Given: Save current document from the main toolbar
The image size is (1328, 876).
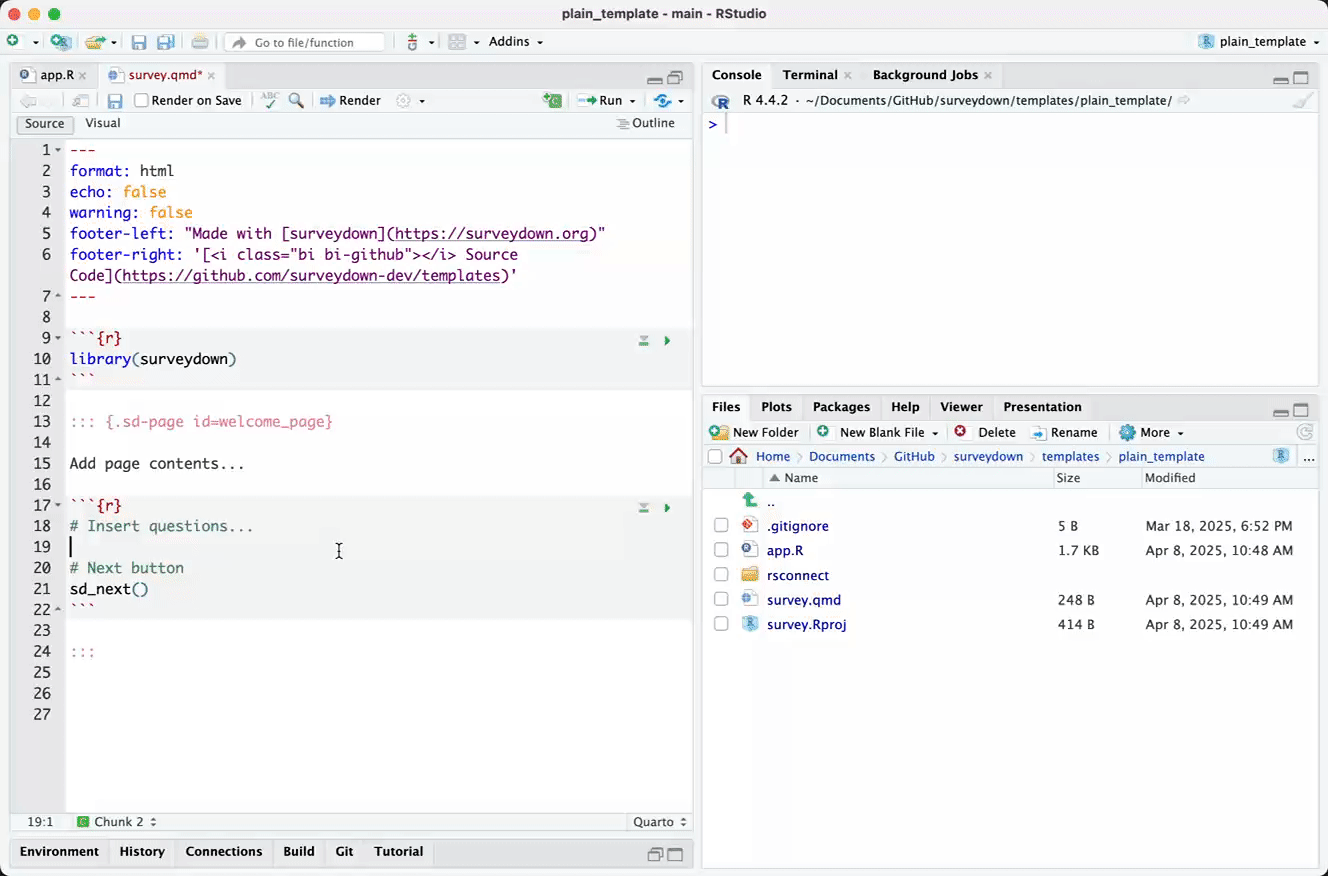Looking at the screenshot, I should [x=139, y=42].
